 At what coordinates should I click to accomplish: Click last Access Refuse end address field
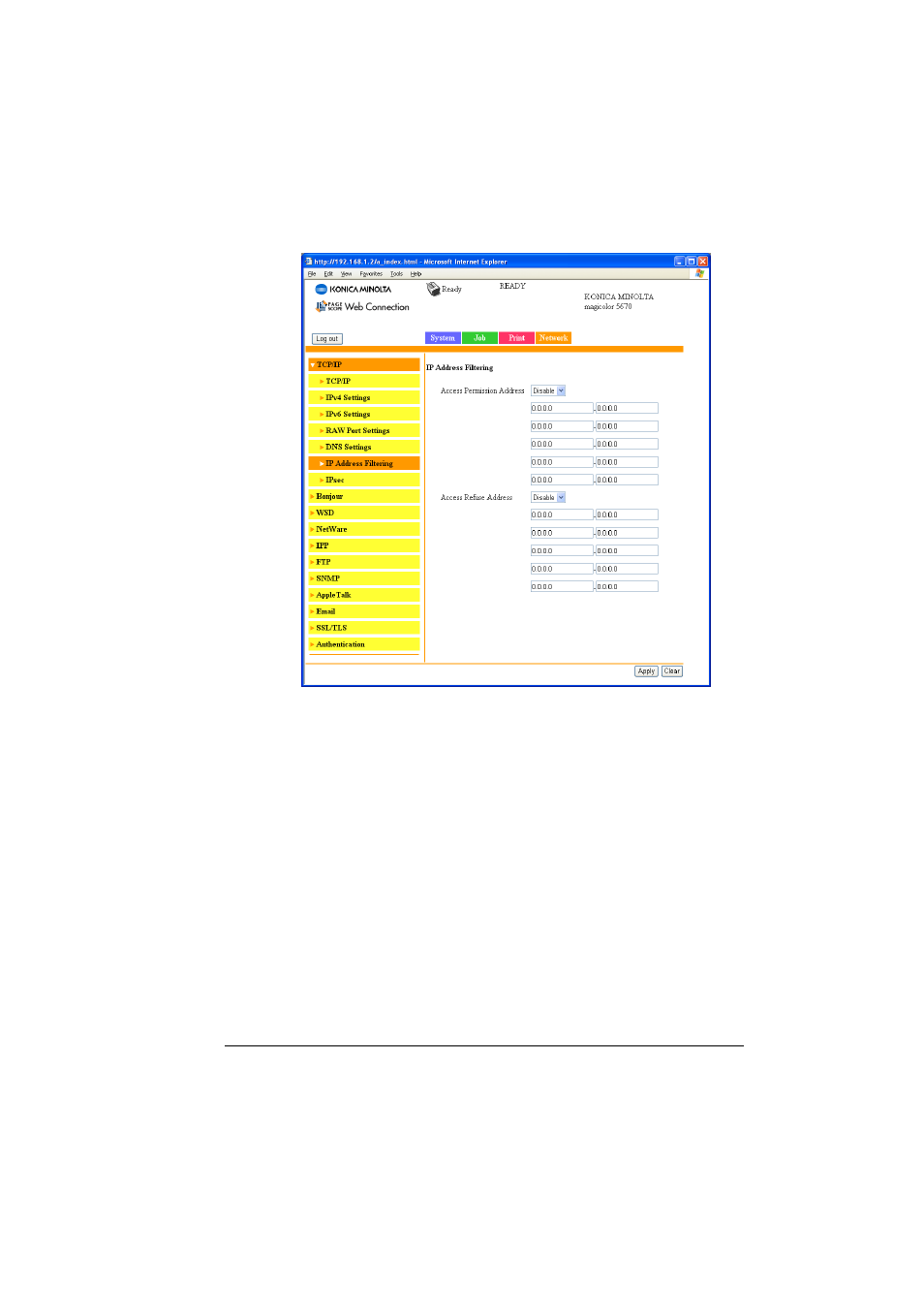tap(627, 587)
